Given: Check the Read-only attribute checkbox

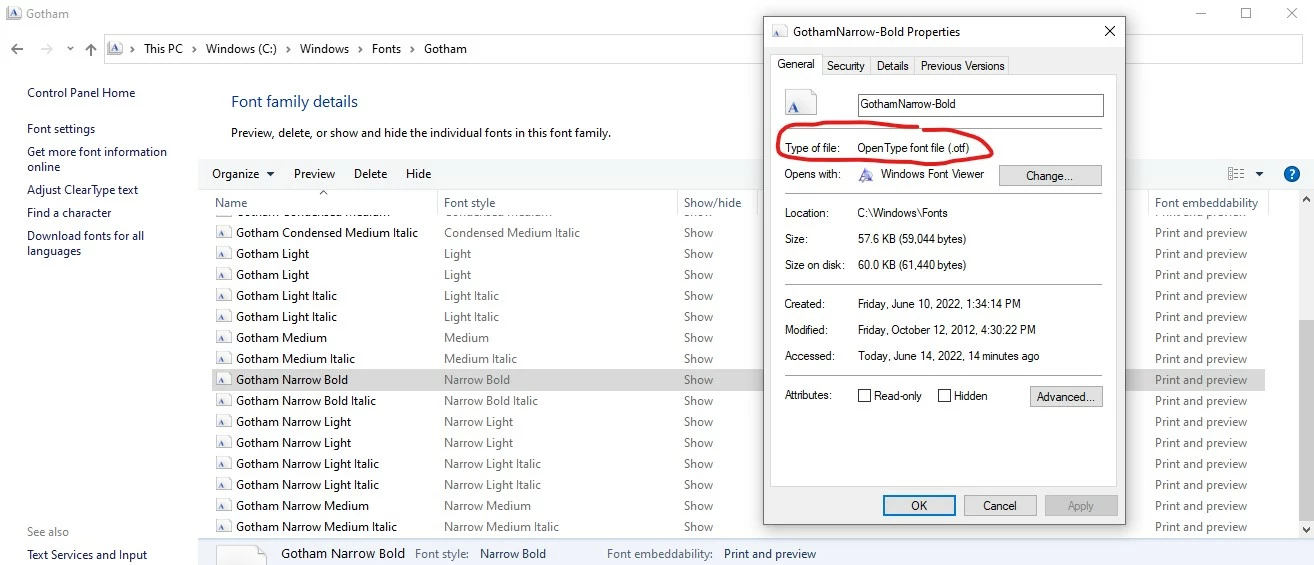Looking at the screenshot, I should [864, 396].
